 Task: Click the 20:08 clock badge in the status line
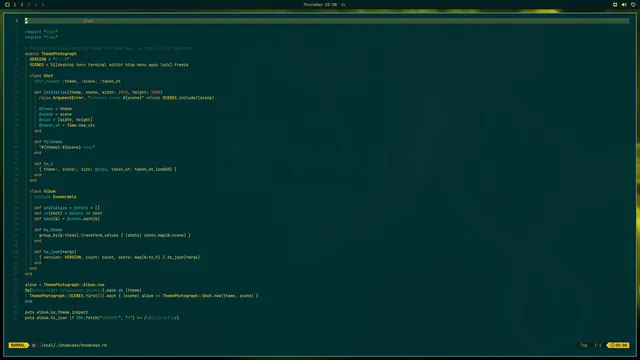click(618, 345)
